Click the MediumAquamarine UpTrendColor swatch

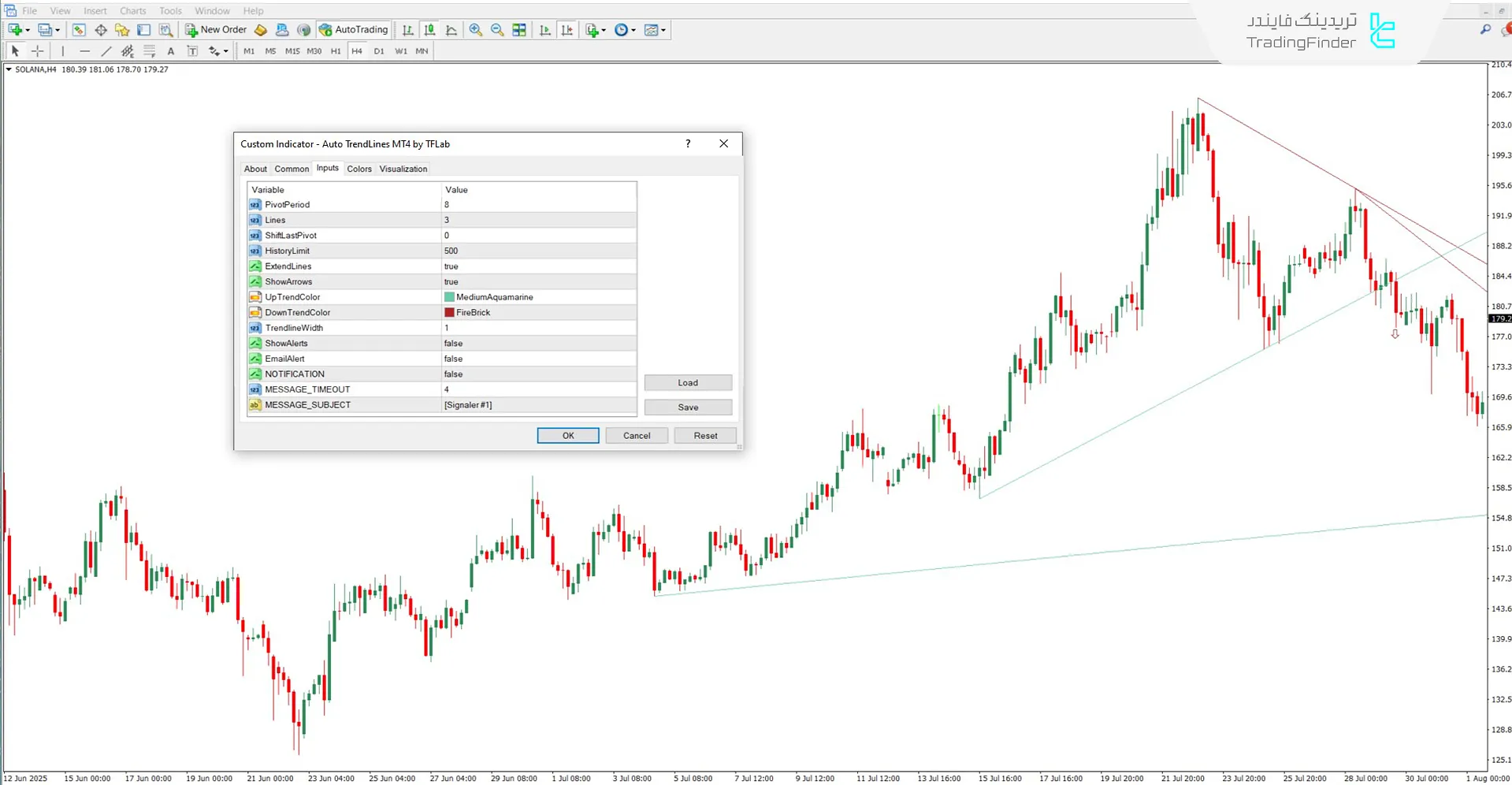click(x=449, y=297)
